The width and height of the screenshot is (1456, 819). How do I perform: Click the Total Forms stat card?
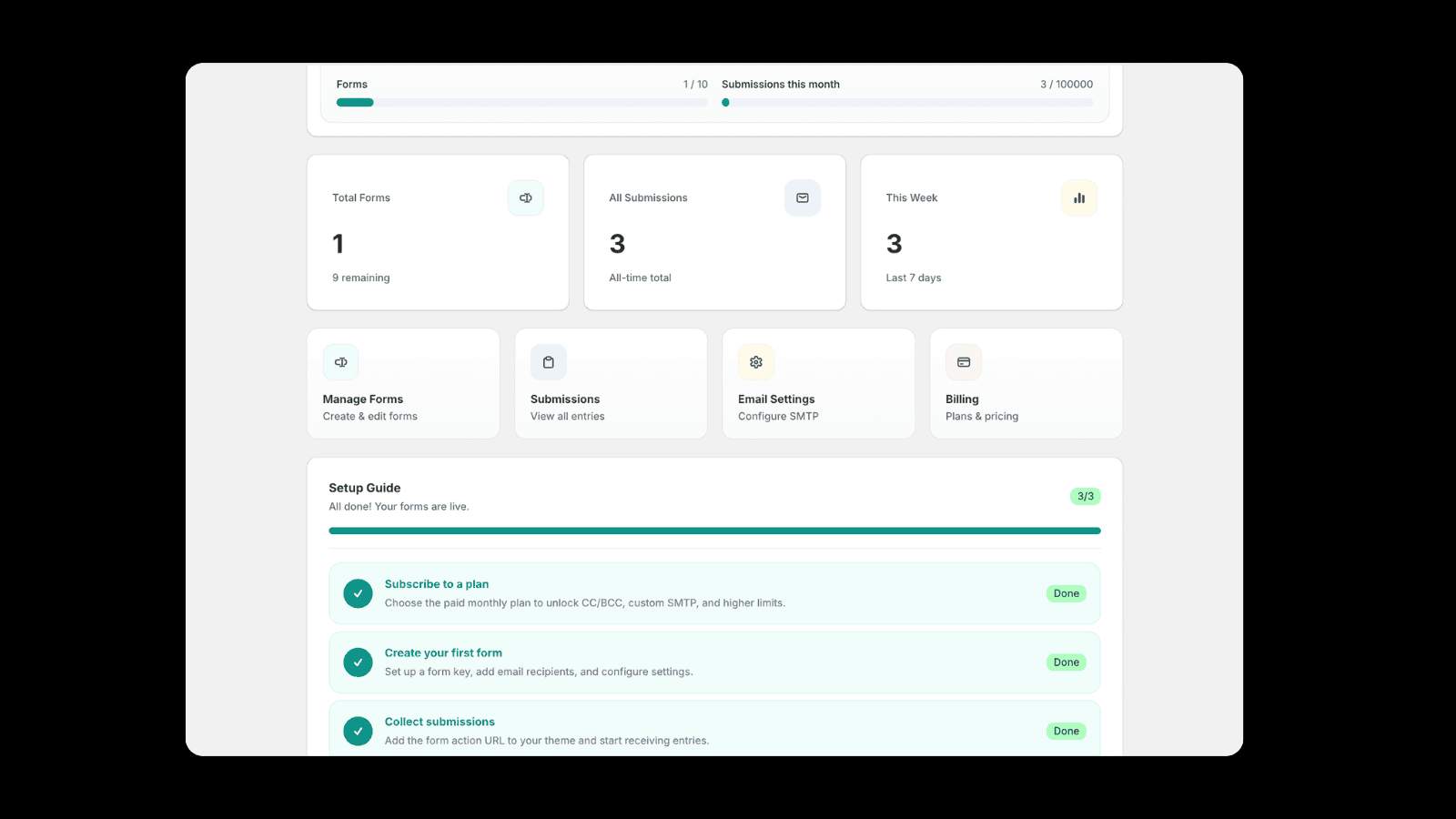point(438,232)
